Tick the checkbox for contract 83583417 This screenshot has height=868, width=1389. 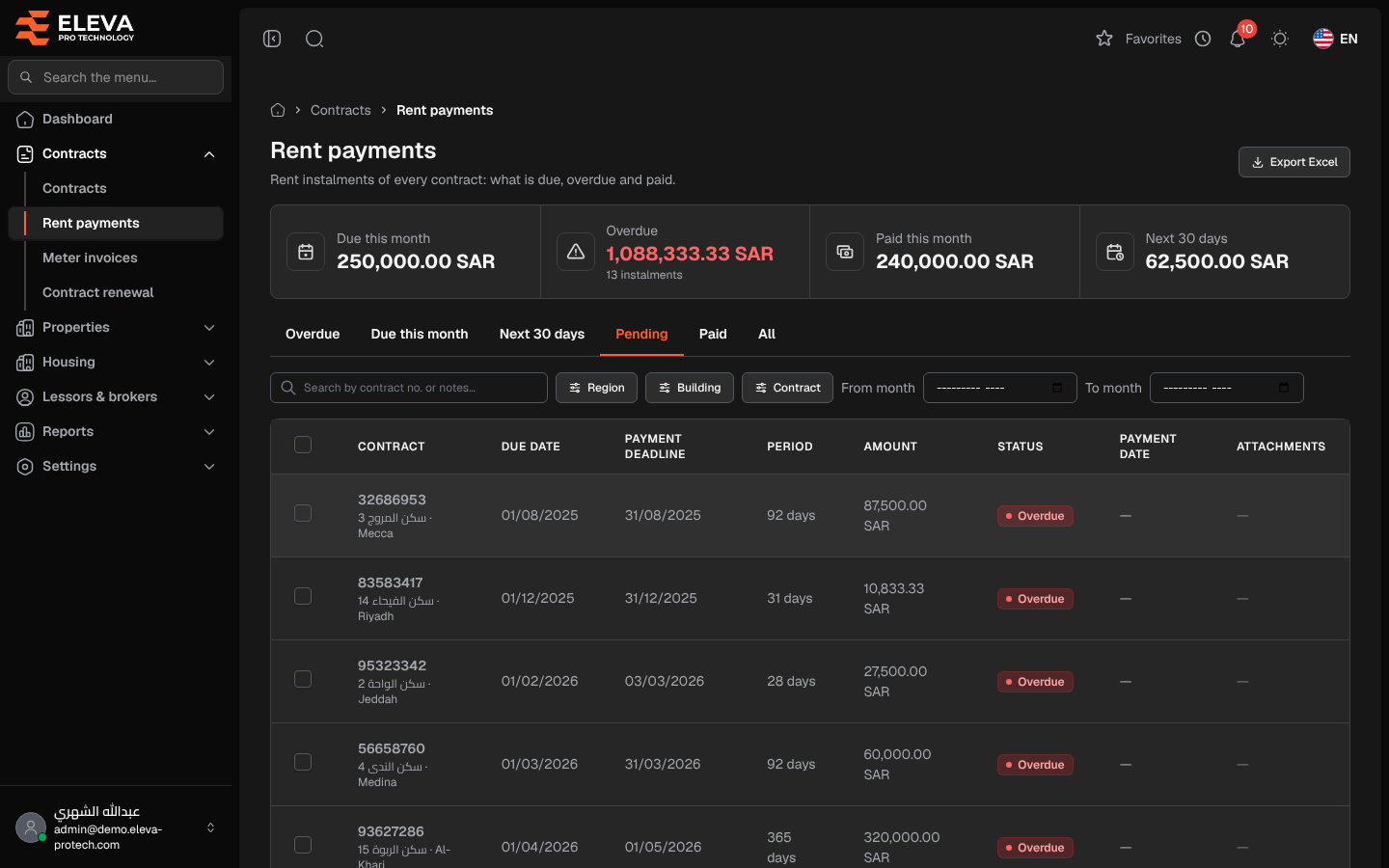coord(303,596)
